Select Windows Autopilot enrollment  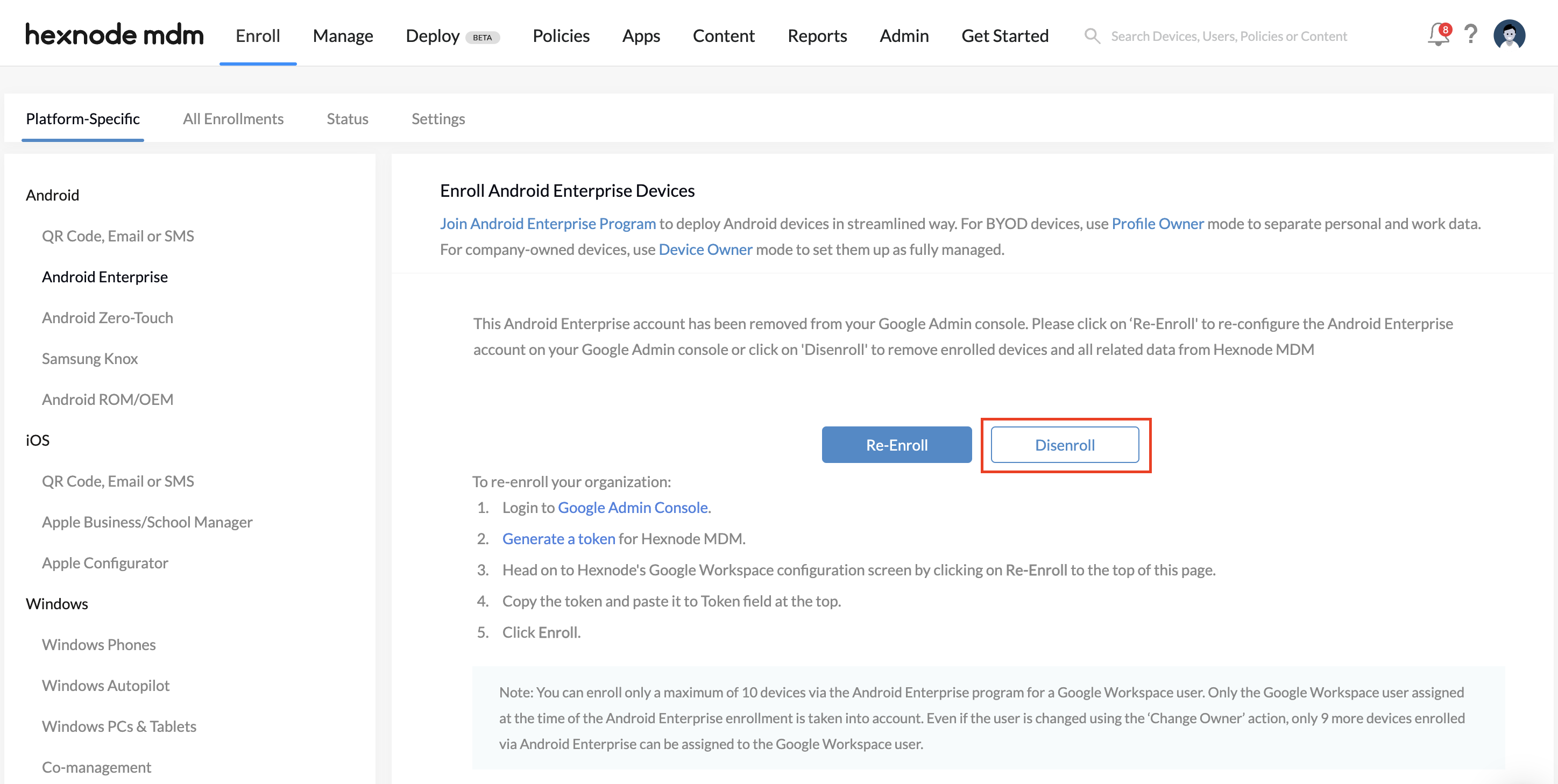(x=106, y=686)
